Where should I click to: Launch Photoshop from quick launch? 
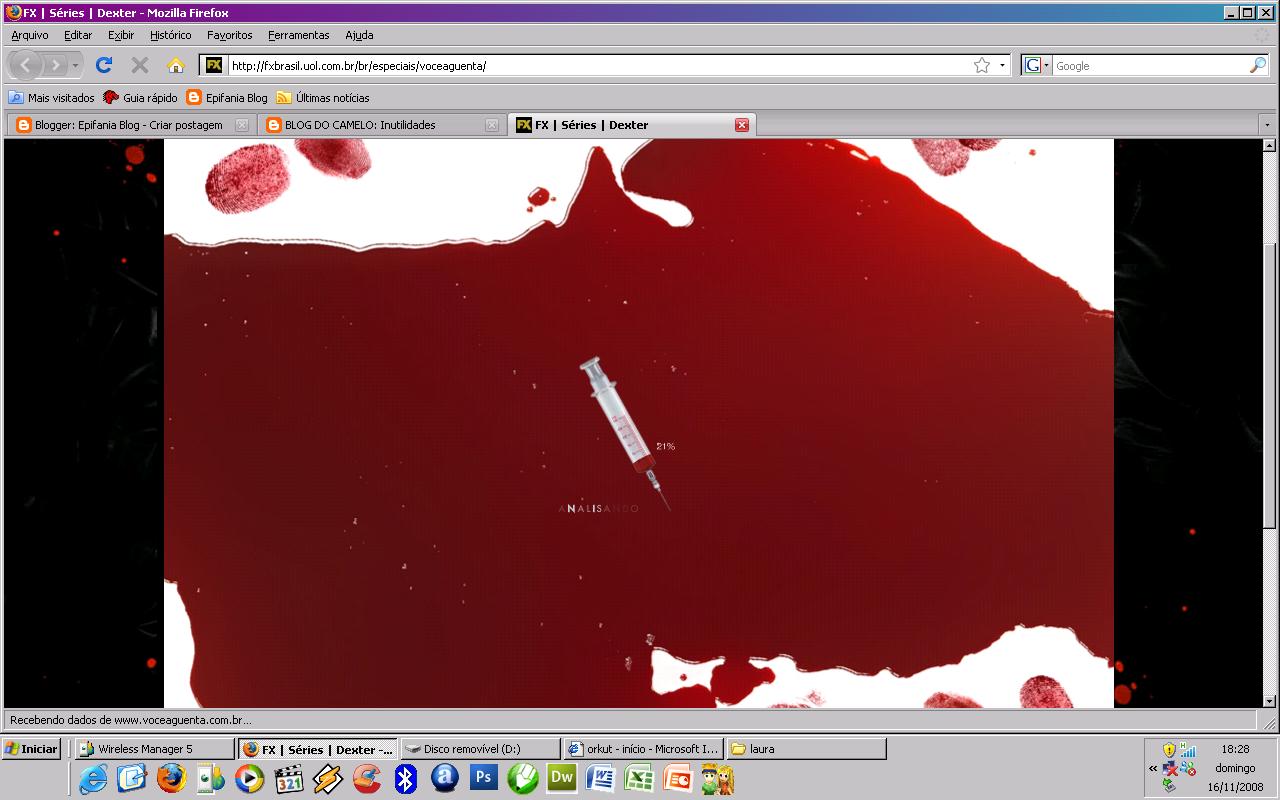click(484, 778)
